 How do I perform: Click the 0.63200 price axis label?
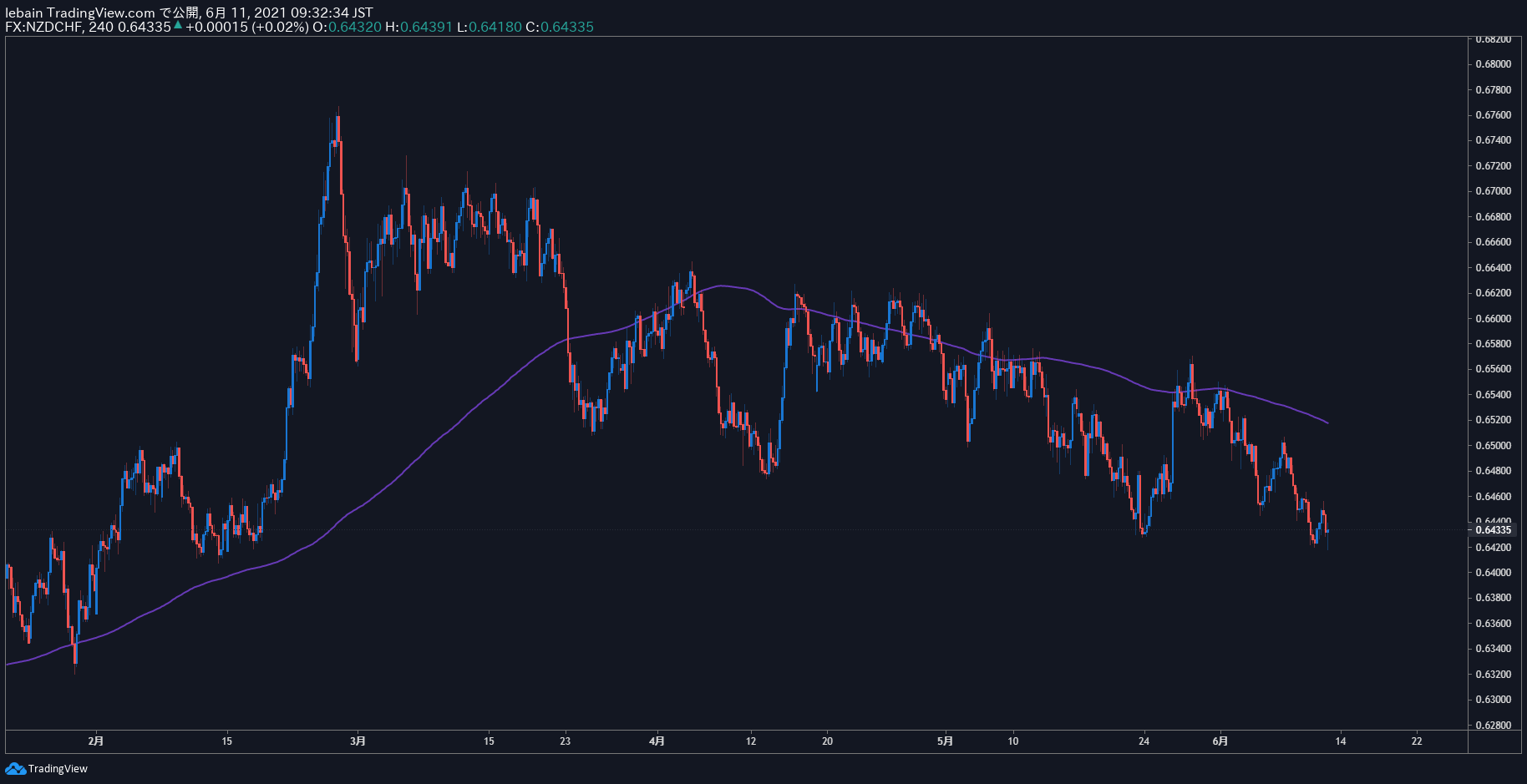pos(1493,675)
